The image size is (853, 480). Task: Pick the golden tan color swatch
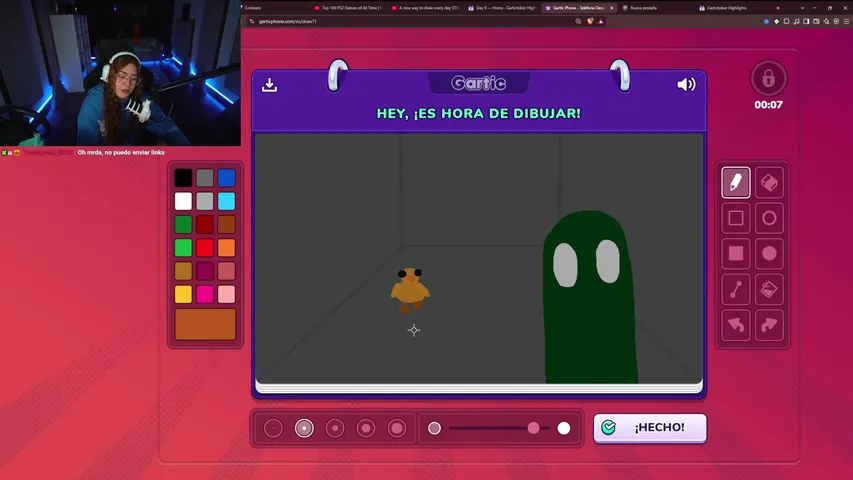coord(183,271)
